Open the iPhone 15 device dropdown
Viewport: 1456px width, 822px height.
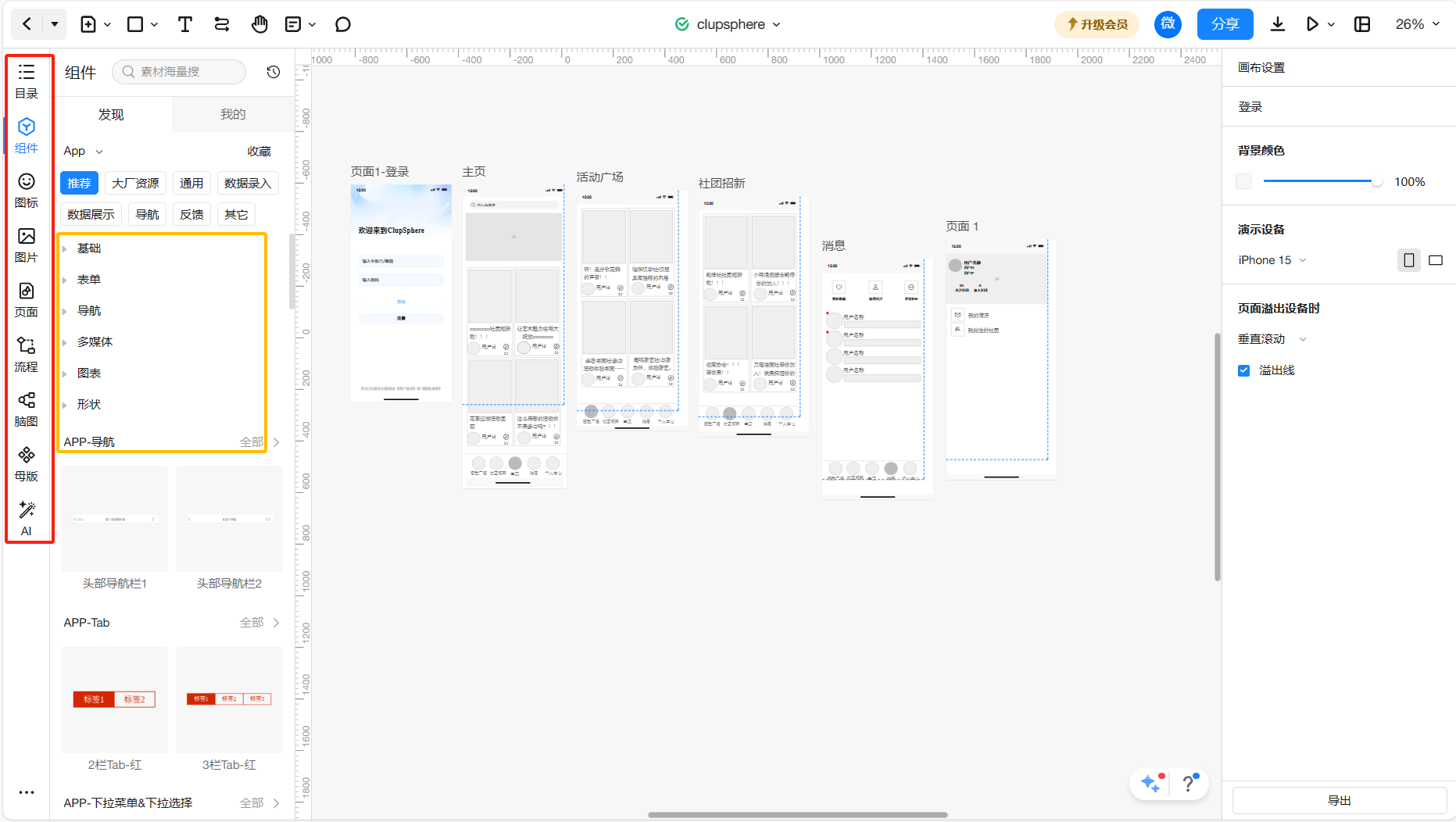pos(1272,260)
